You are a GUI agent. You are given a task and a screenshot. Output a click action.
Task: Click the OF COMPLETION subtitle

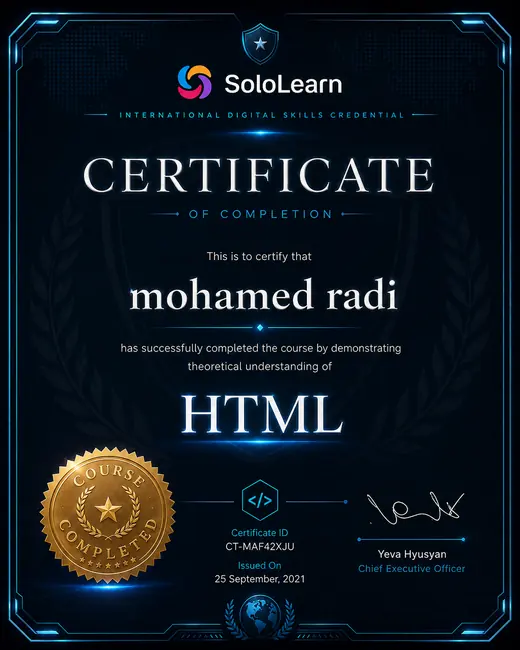coord(260,214)
